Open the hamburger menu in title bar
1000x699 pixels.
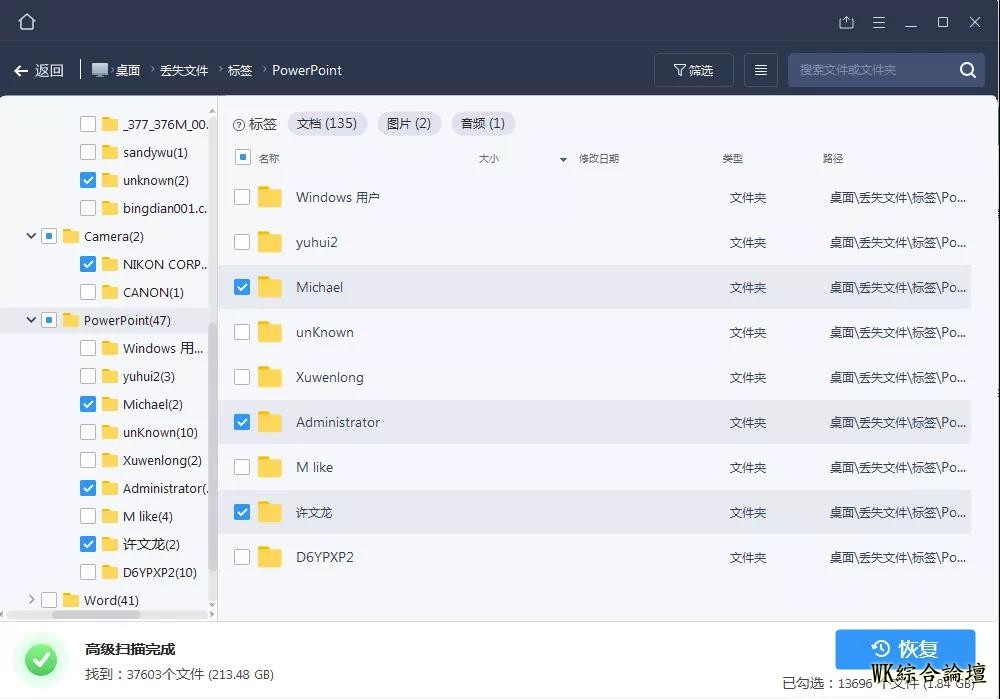click(x=879, y=22)
